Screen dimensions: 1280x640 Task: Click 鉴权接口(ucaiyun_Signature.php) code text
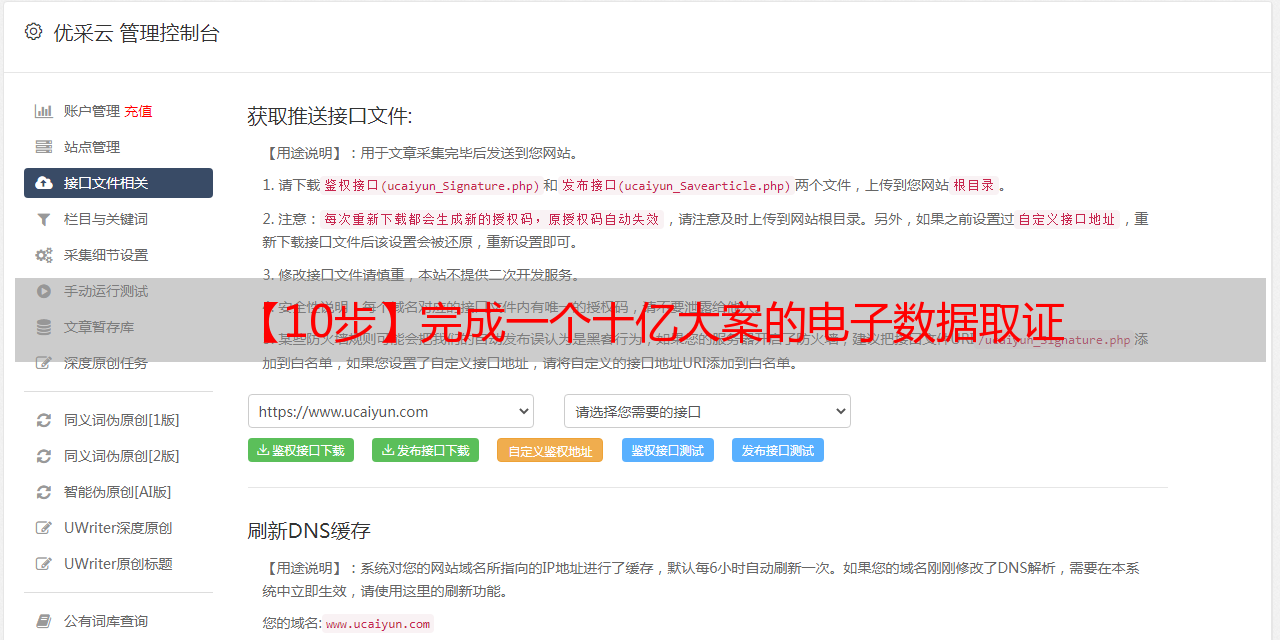pyautogui.click(x=432, y=186)
